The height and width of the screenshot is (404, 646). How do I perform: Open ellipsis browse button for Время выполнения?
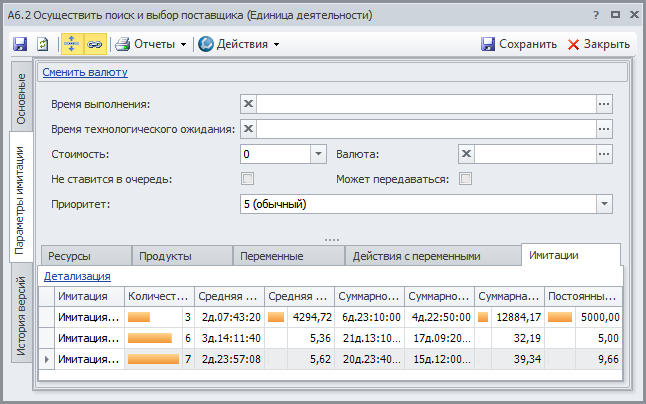pyautogui.click(x=603, y=103)
